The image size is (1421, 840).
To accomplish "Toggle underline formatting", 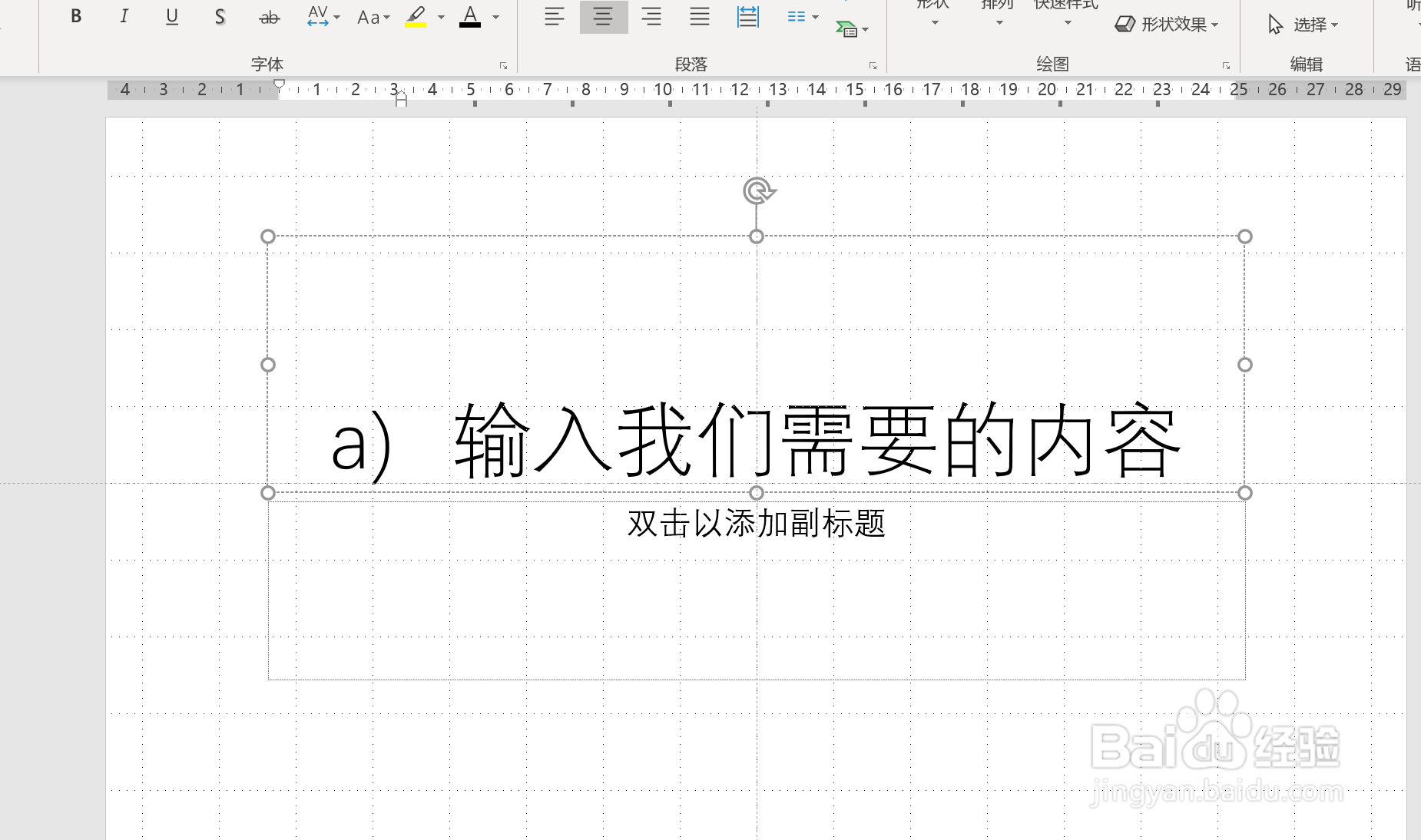I will [171, 15].
